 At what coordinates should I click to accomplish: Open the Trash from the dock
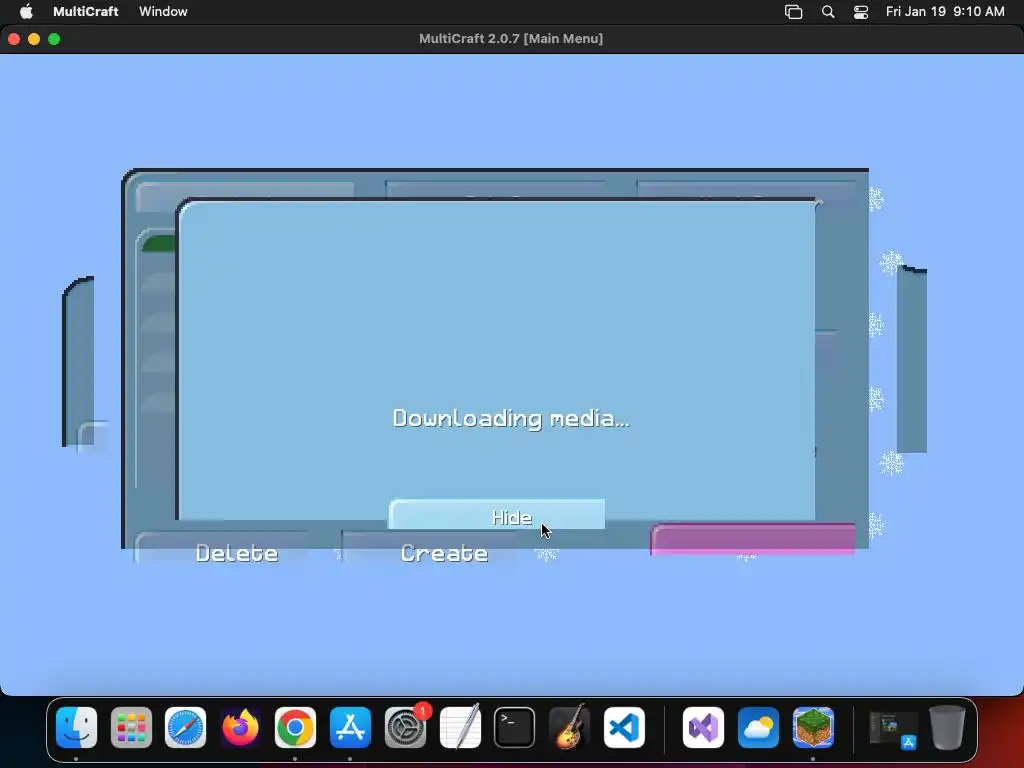pyautogui.click(x=947, y=727)
